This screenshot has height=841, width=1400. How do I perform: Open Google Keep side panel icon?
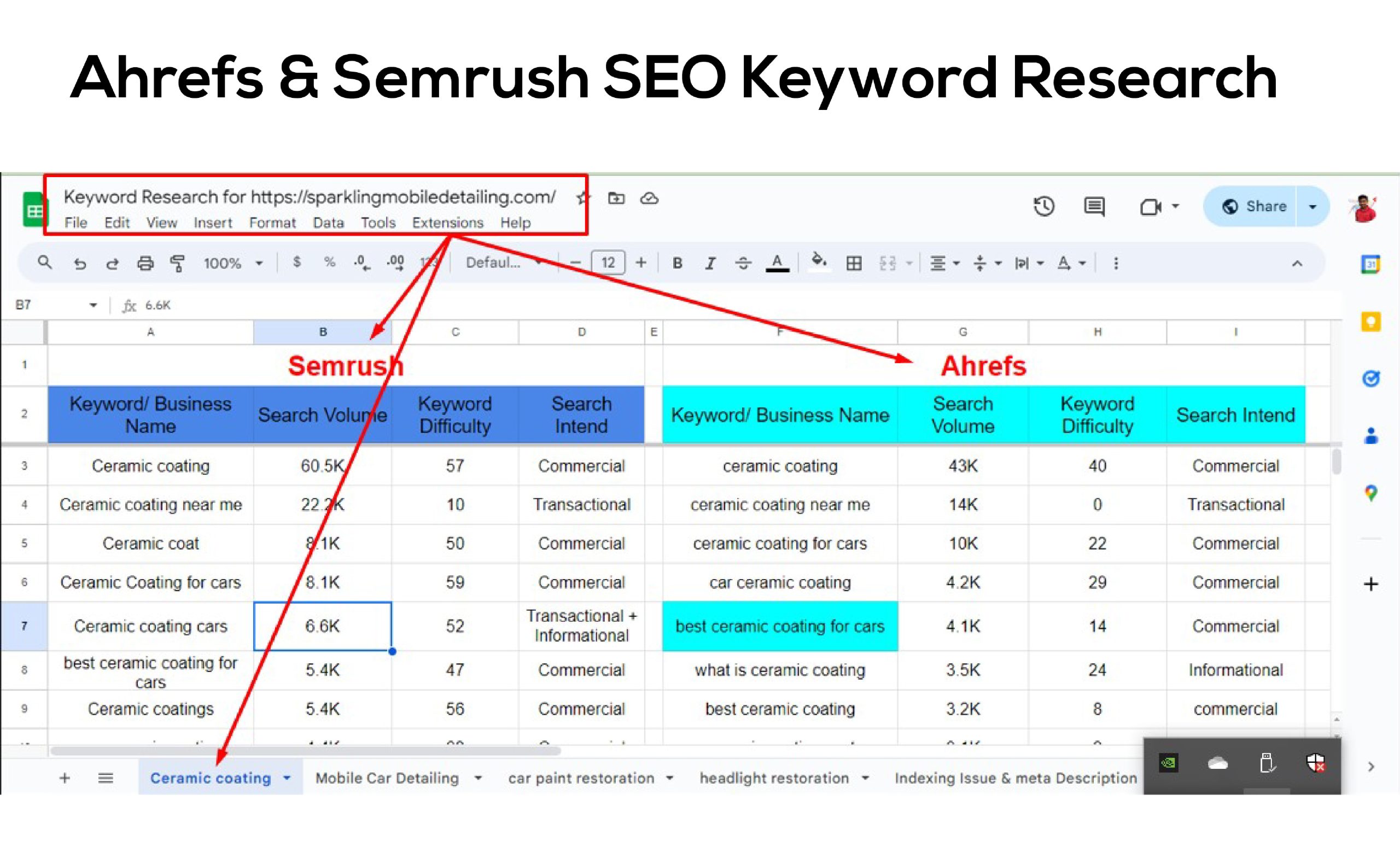point(1370,322)
